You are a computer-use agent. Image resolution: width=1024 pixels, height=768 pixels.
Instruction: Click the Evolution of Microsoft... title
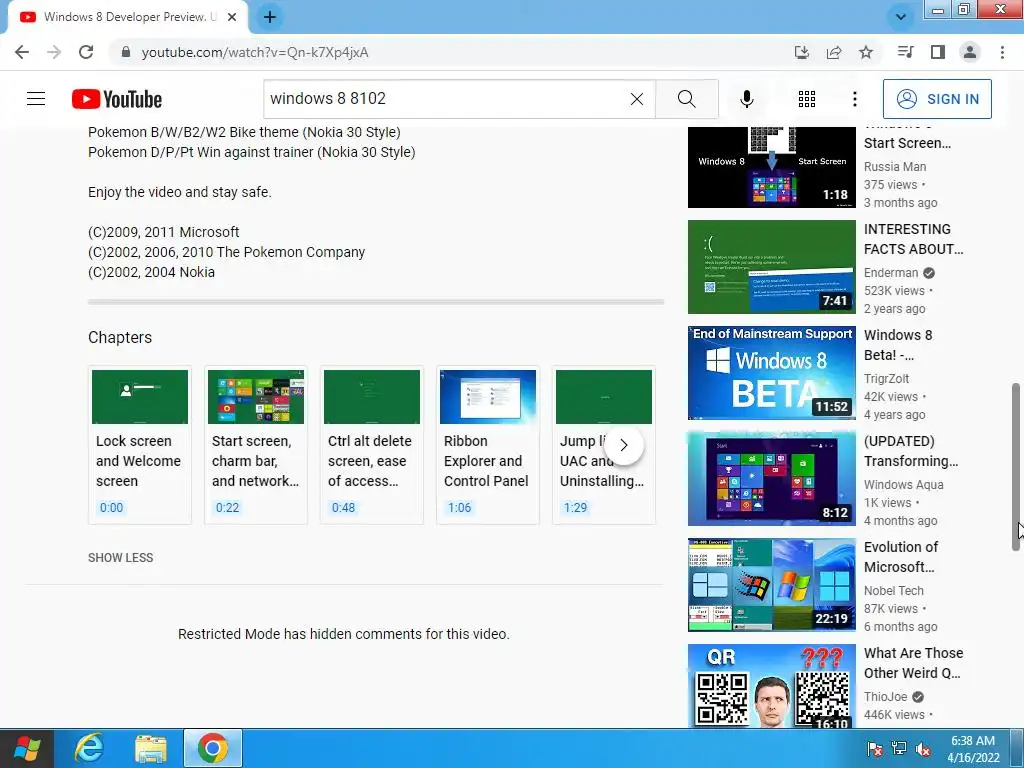pos(901,557)
